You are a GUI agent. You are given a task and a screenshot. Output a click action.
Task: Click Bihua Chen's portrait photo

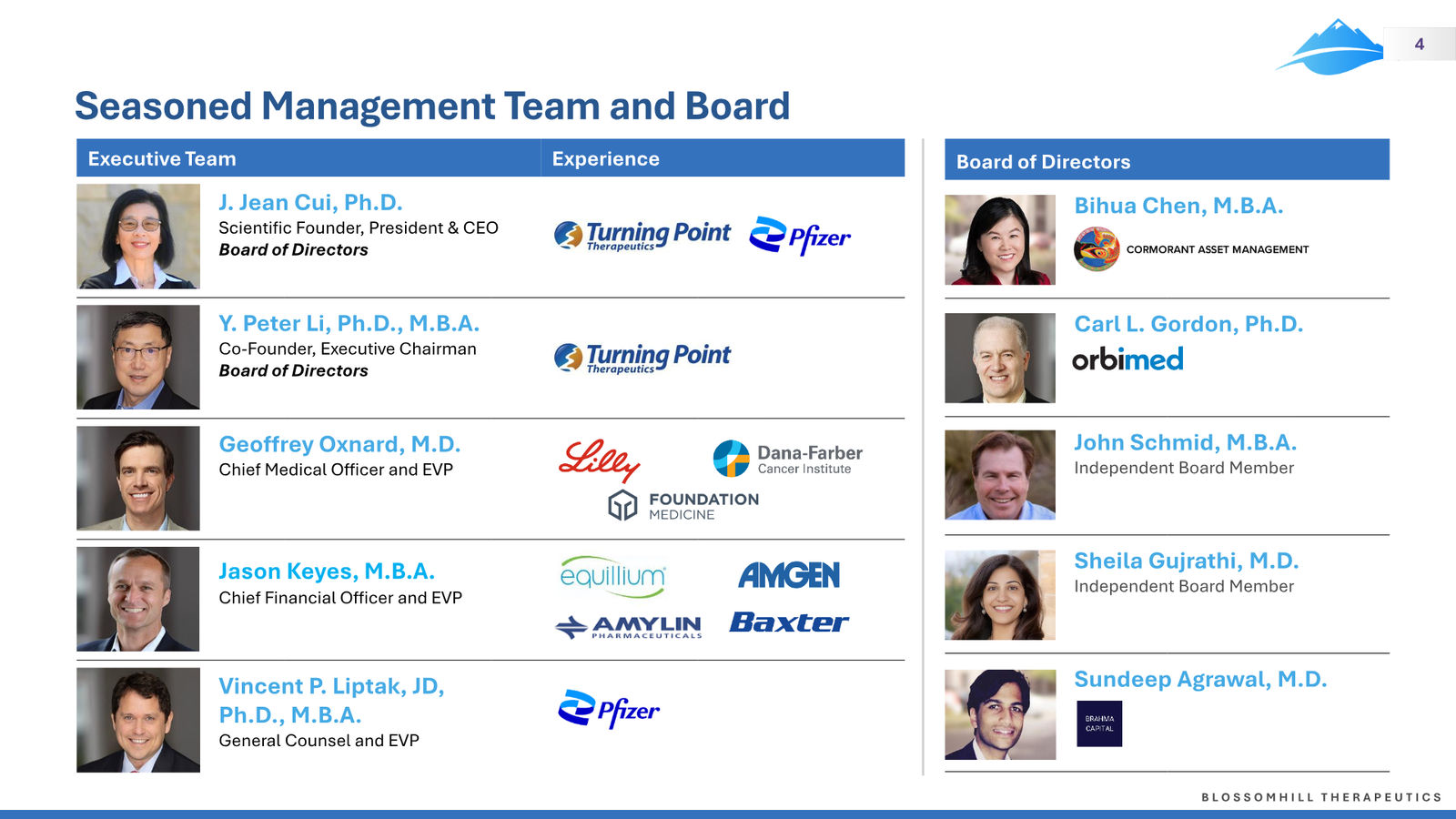pos(1000,240)
